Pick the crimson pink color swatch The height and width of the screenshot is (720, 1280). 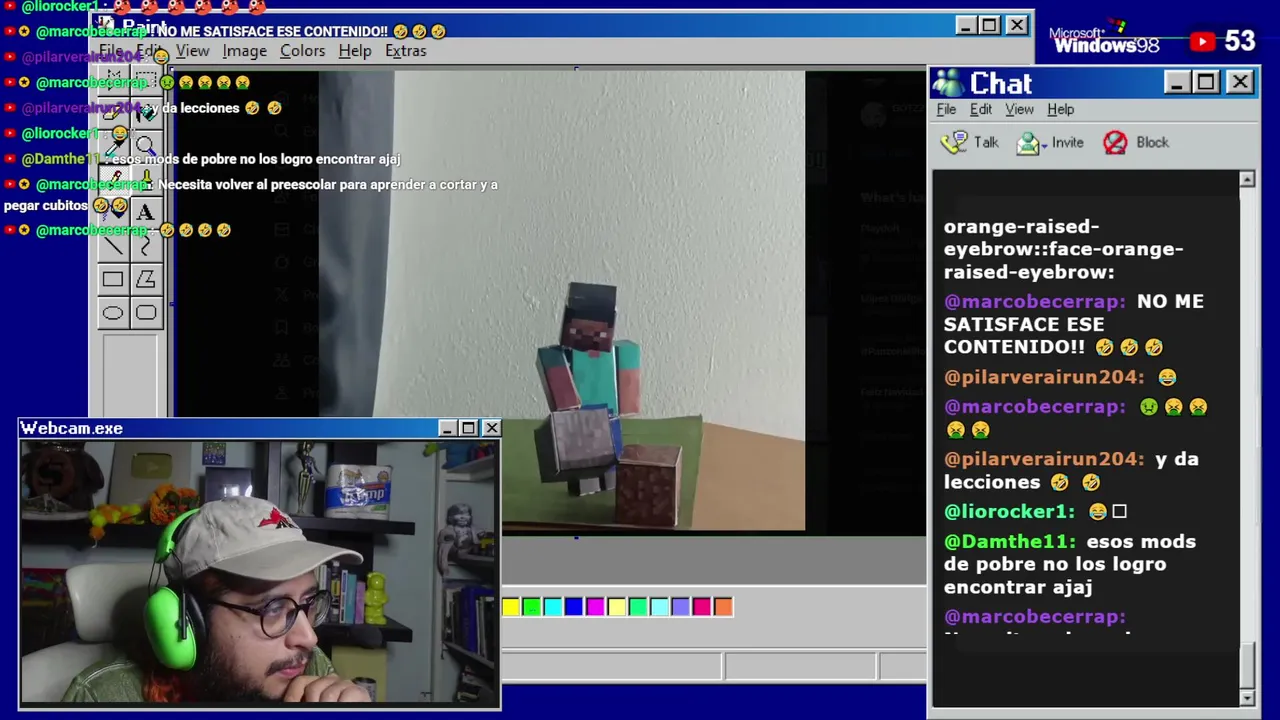click(702, 606)
